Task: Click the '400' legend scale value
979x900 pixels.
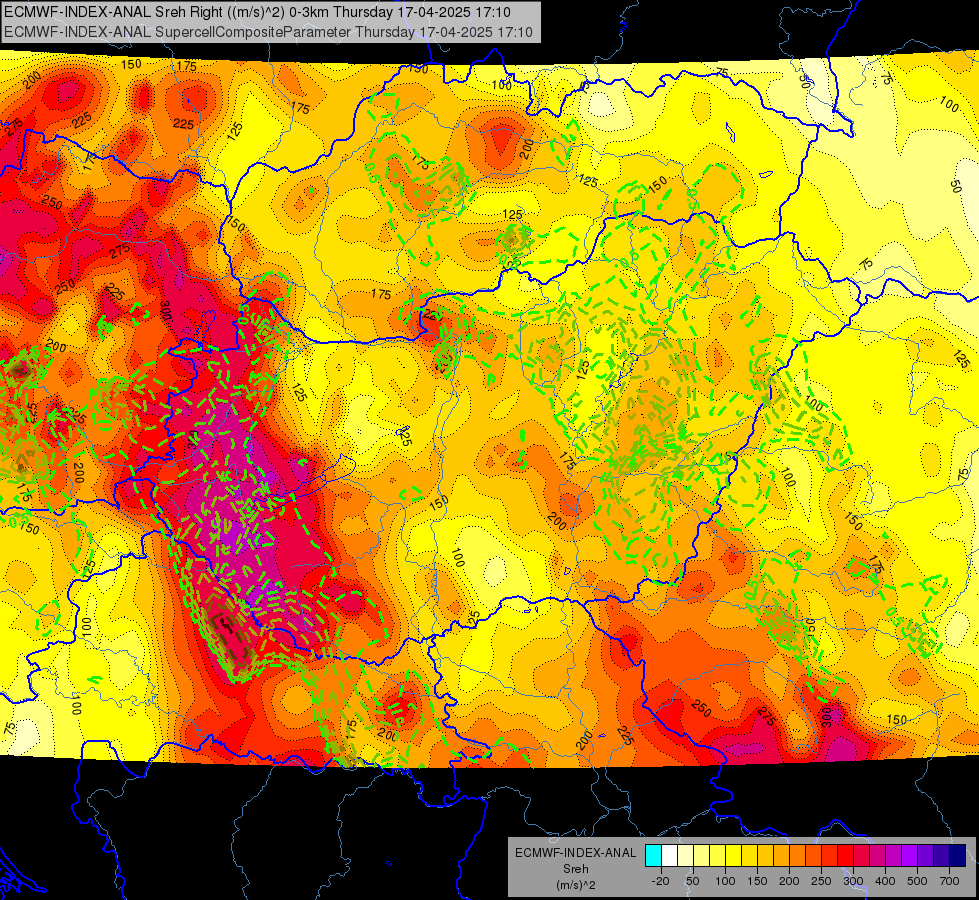Action: pyautogui.click(x=885, y=881)
